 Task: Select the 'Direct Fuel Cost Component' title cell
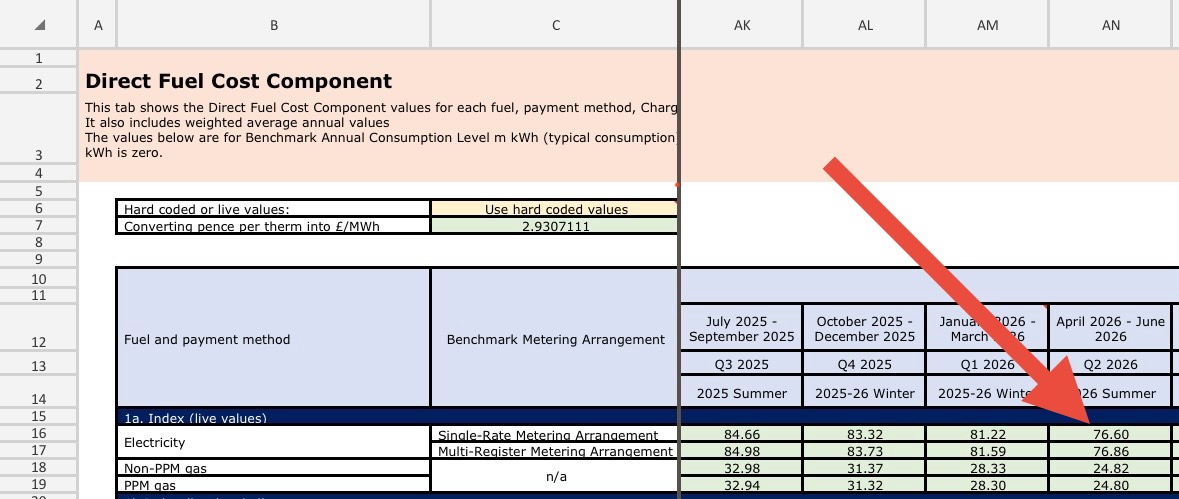(239, 82)
